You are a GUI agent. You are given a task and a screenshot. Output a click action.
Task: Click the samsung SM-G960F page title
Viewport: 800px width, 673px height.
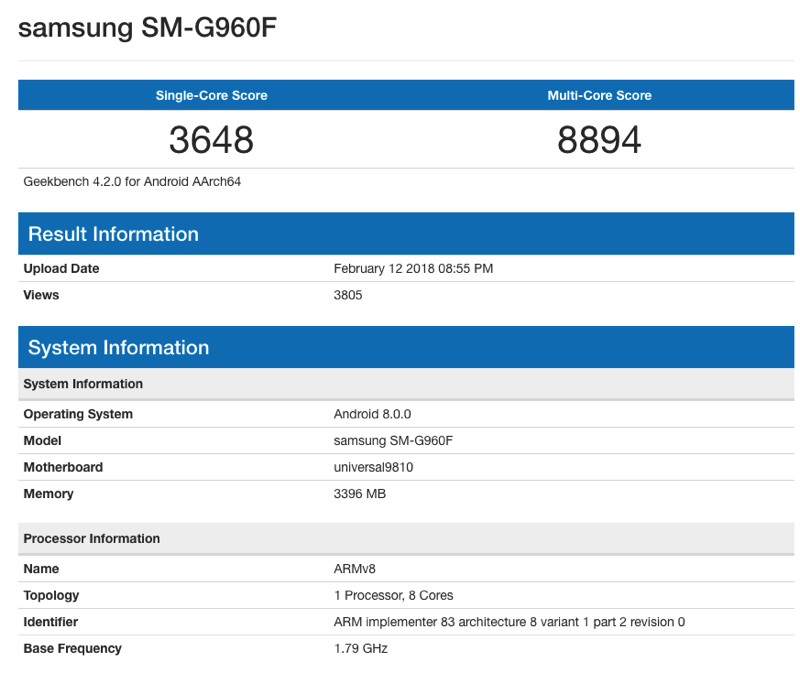(147, 28)
